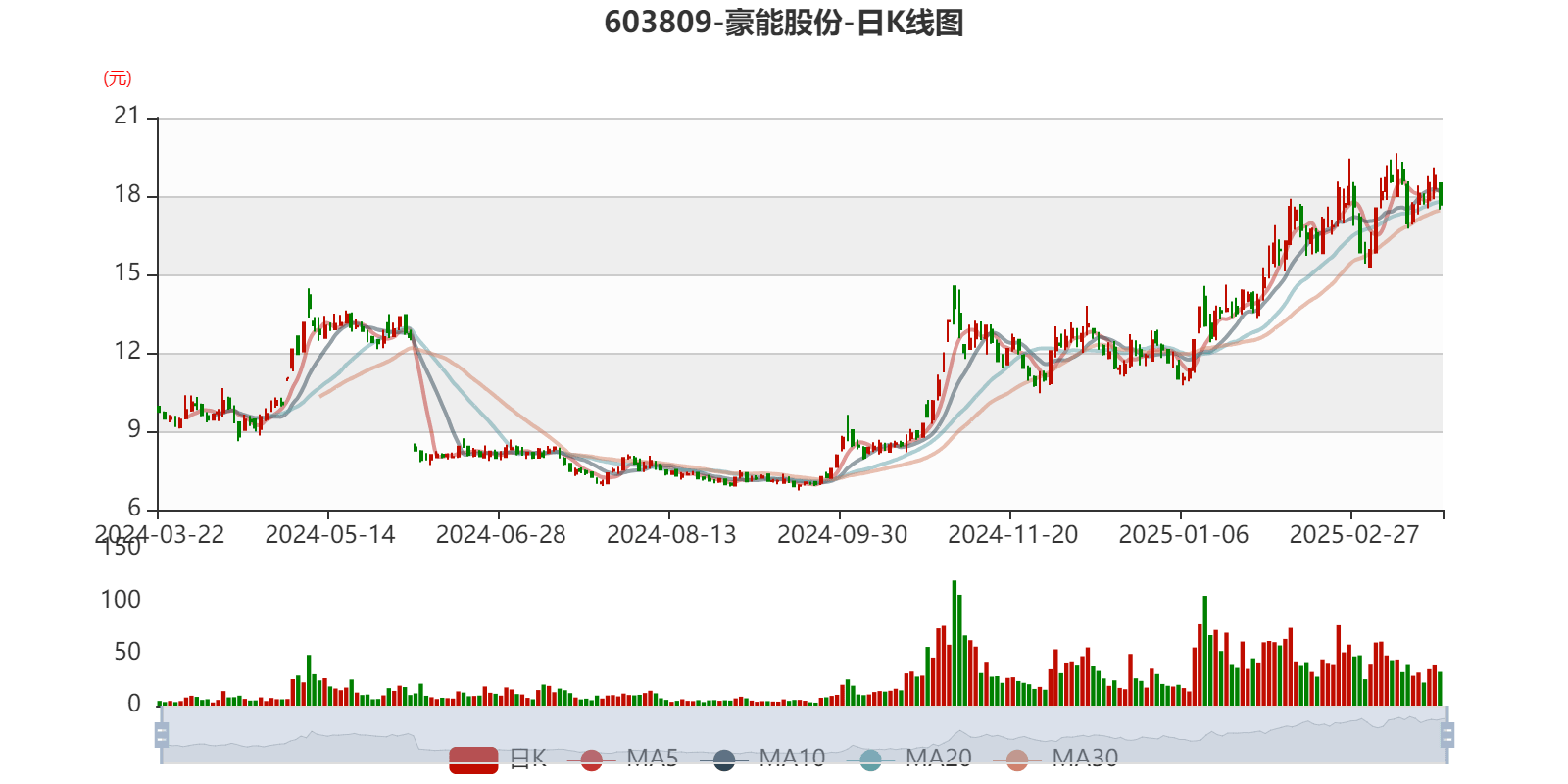
Task: Click the MA5 legend marker icon
Action: click(x=591, y=759)
